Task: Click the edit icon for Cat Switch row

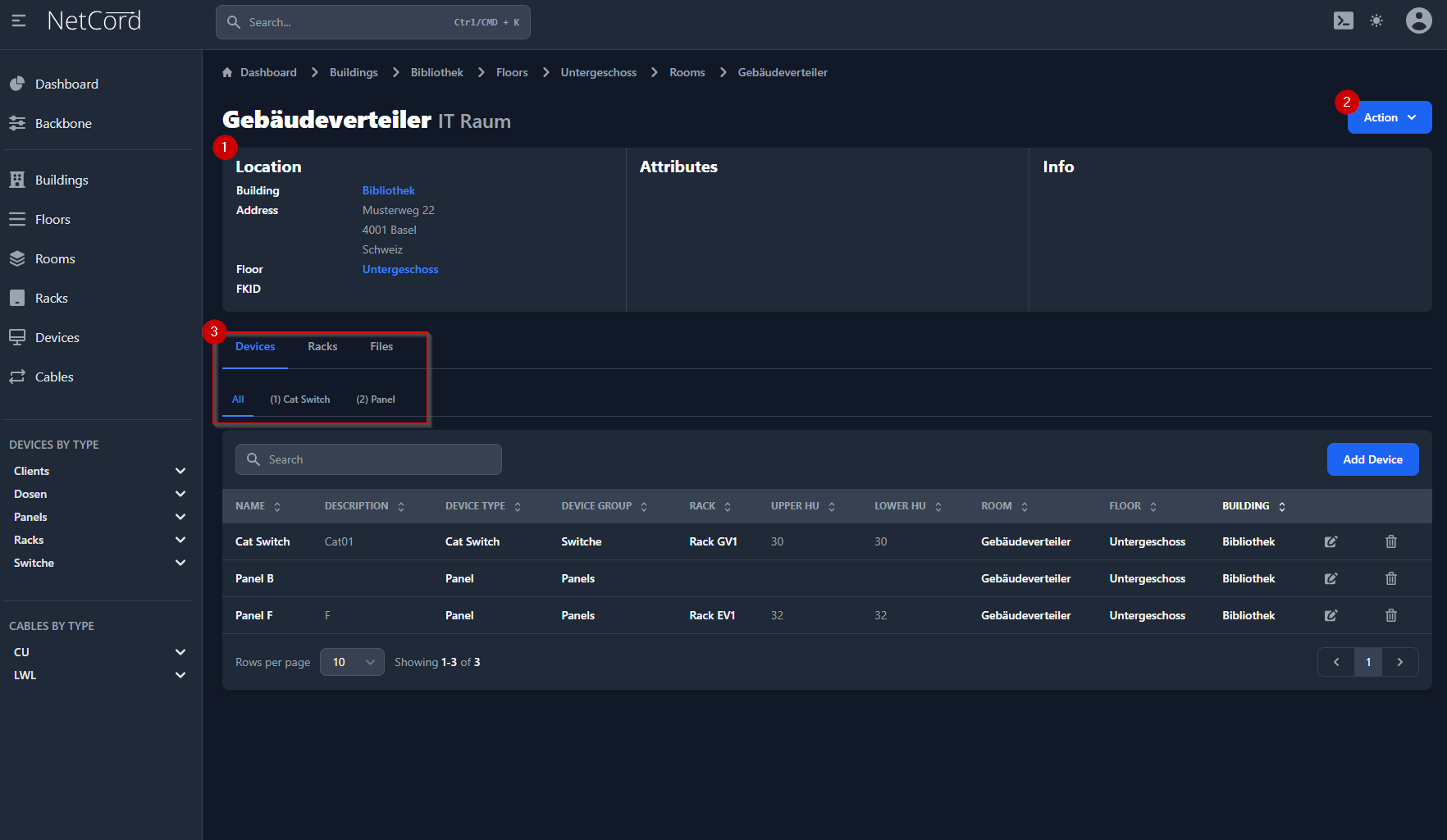Action: pyautogui.click(x=1331, y=541)
